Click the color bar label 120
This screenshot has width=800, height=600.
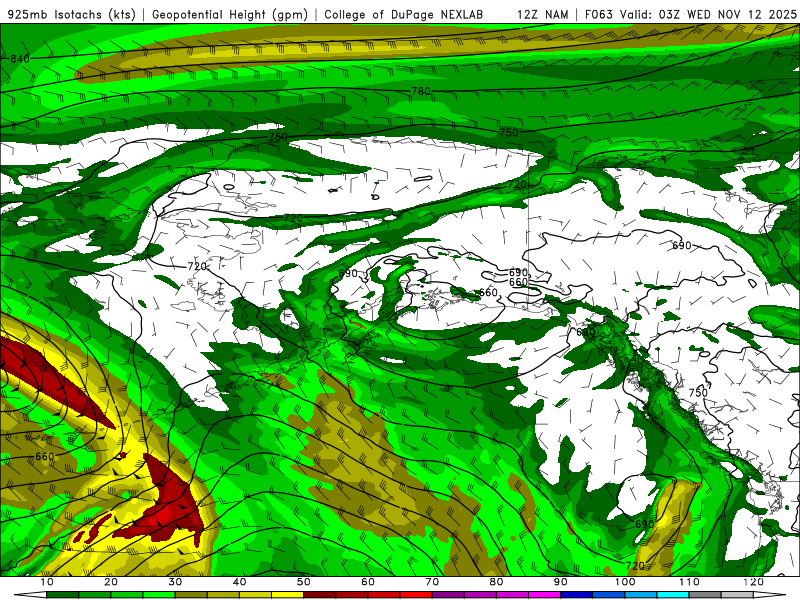tap(754, 582)
